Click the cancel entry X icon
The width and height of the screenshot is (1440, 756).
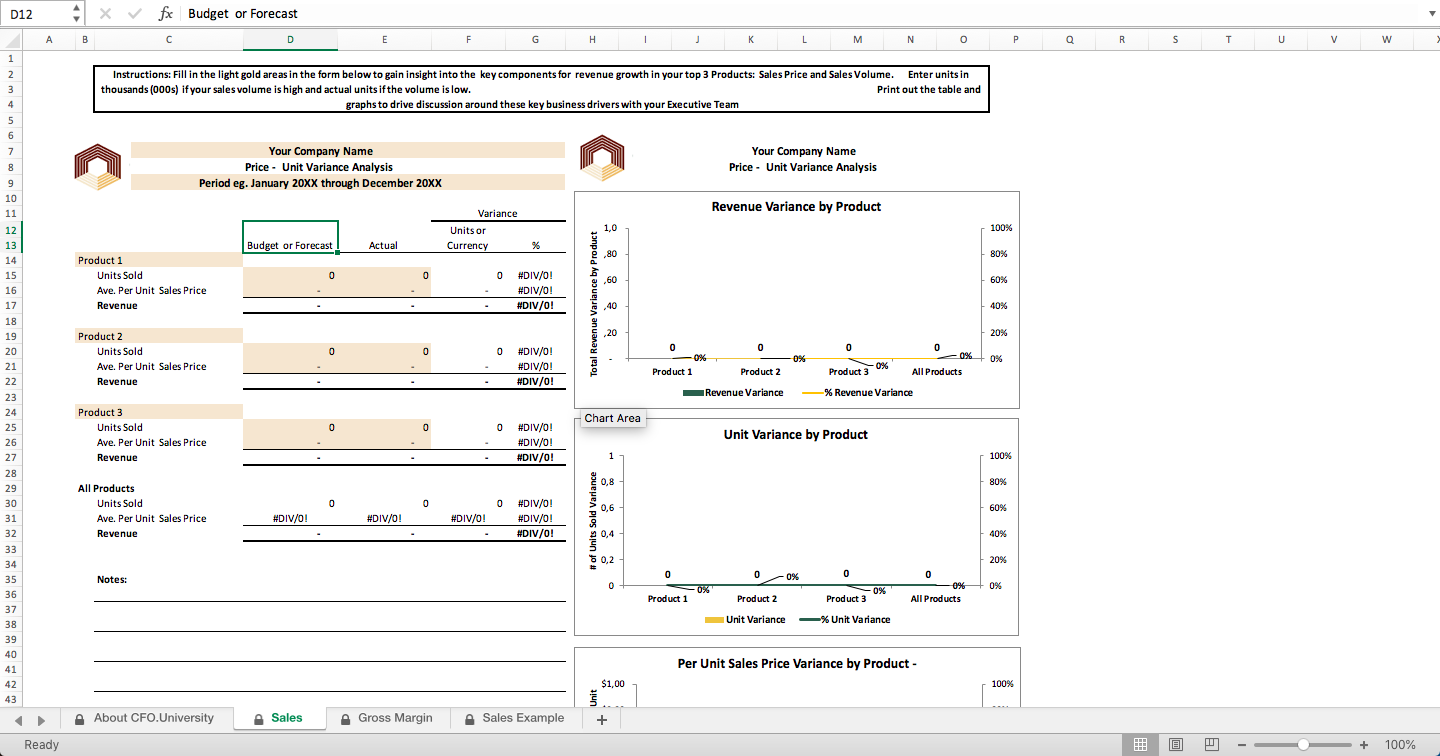tap(107, 14)
